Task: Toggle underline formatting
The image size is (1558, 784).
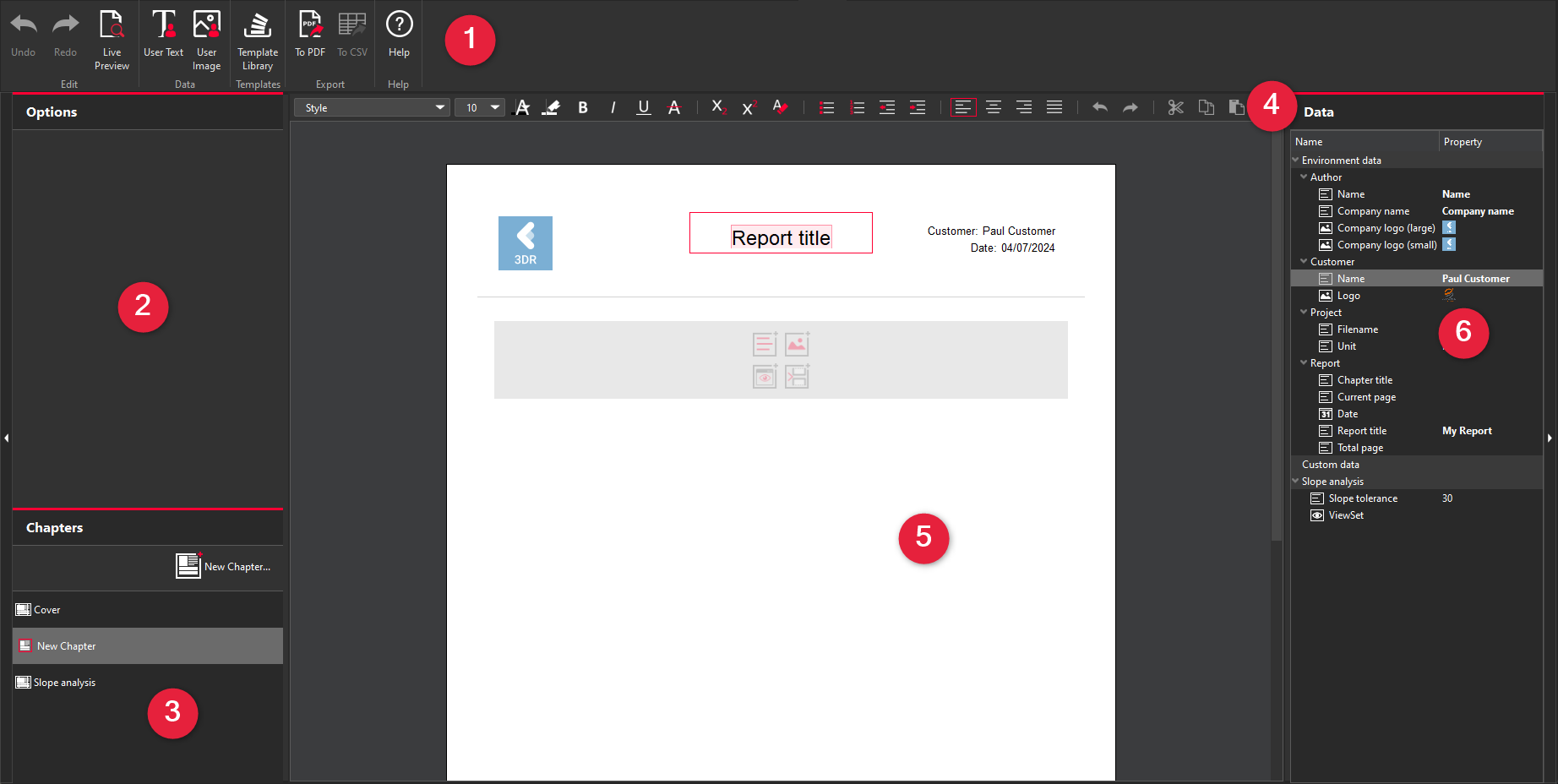Action: coord(643,107)
